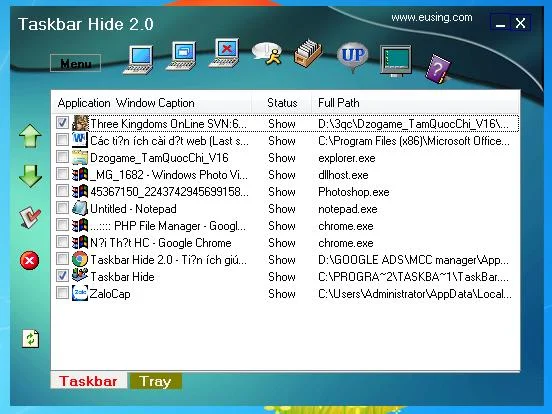552x414 pixels.
Task: Enable the Untitled - Notepad checkbox
Action: tap(62, 208)
